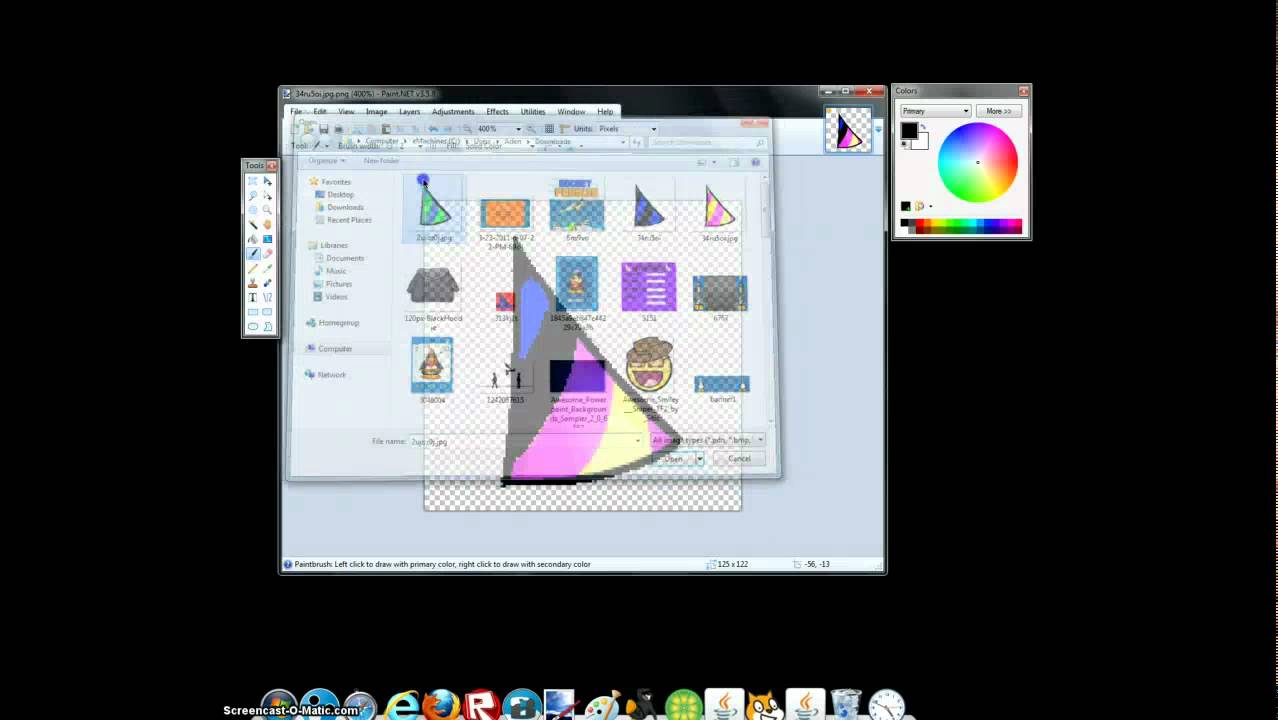Select the Color Picker tool
This screenshot has width=1278, height=720.
(267, 268)
